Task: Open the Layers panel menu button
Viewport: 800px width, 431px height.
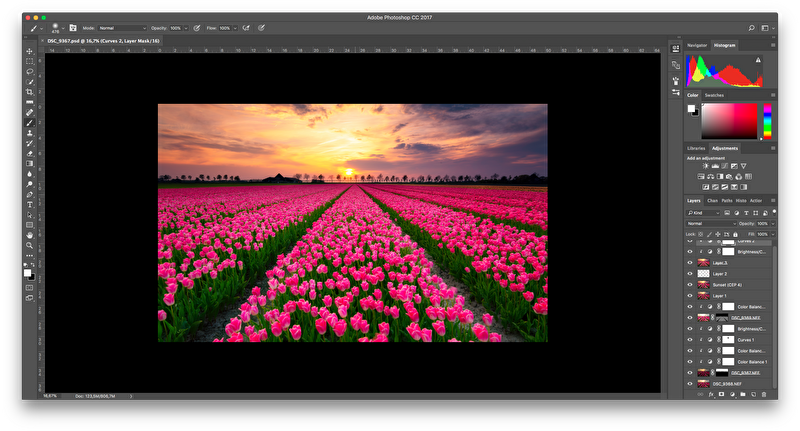Action: click(x=772, y=200)
